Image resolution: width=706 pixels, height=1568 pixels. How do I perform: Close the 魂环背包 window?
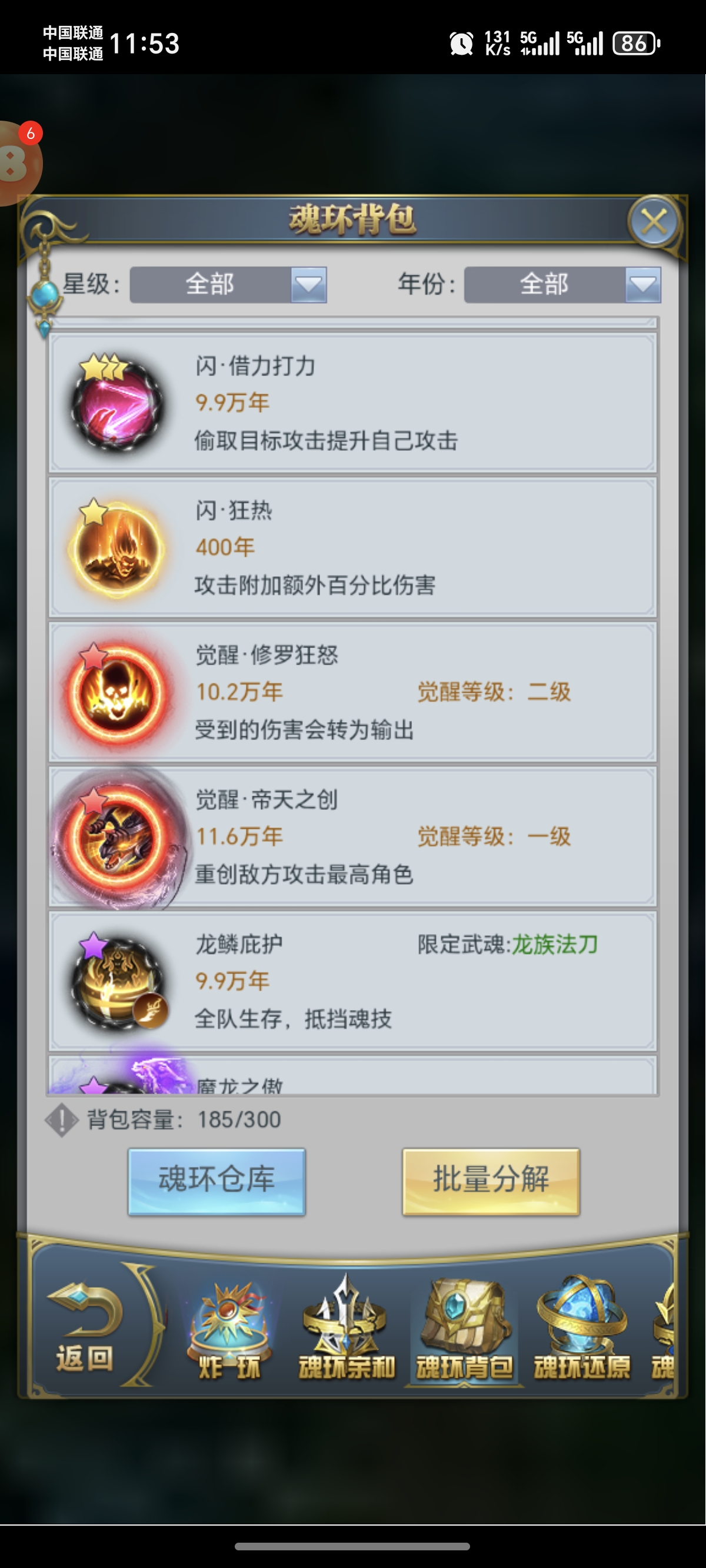tap(654, 222)
